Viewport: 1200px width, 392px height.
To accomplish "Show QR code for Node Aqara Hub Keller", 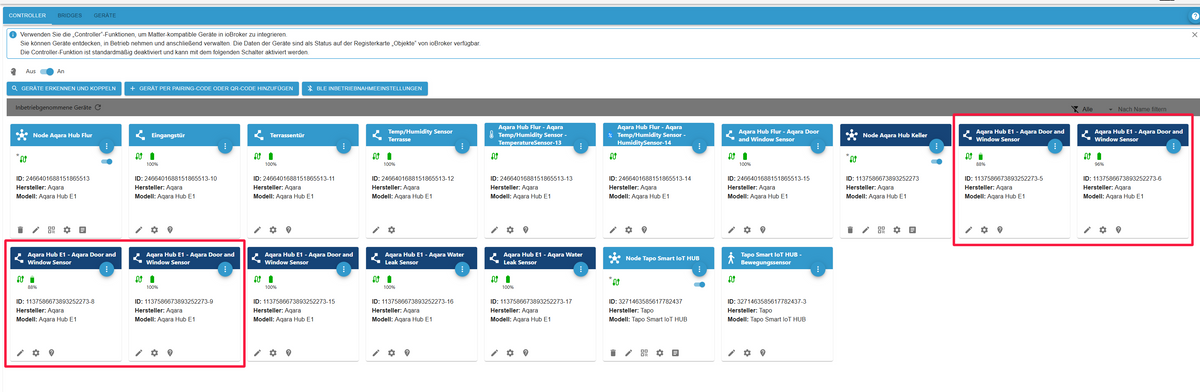I will click(x=881, y=229).
